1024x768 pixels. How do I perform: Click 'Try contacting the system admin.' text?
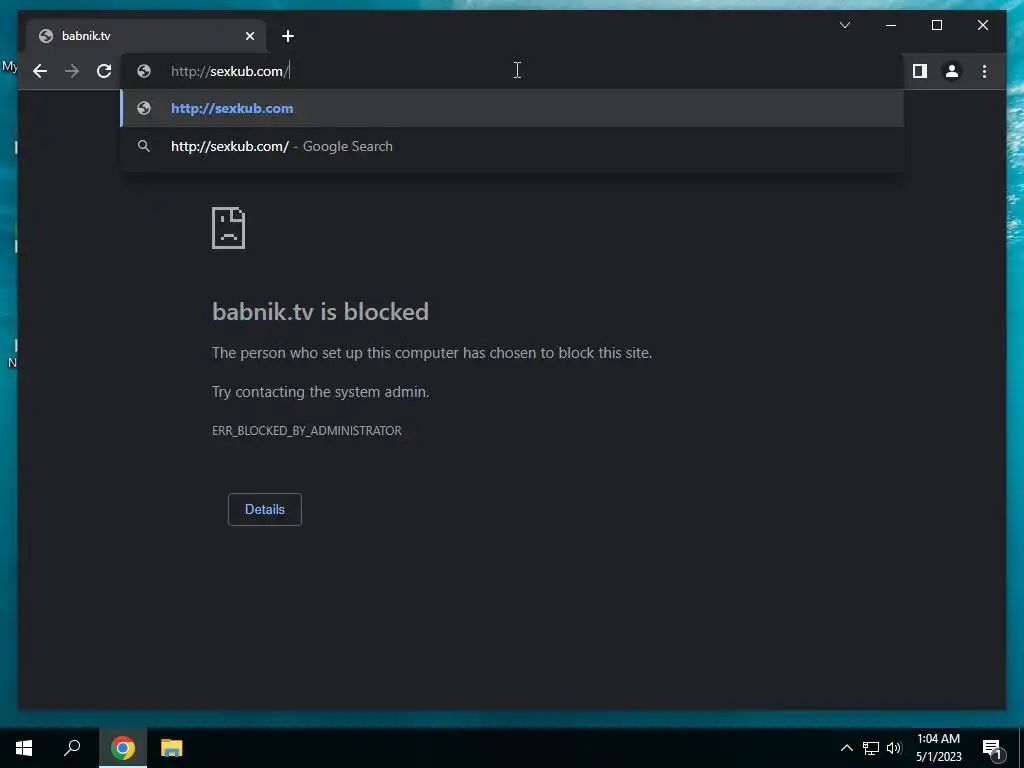321,392
